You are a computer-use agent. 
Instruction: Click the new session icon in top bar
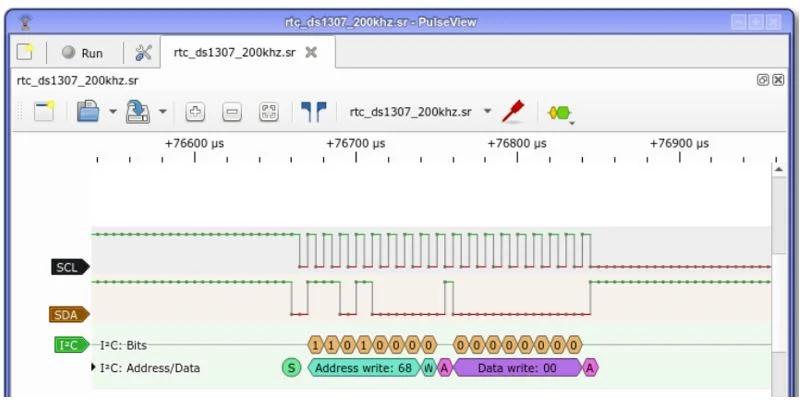pyautogui.click(x=25, y=52)
